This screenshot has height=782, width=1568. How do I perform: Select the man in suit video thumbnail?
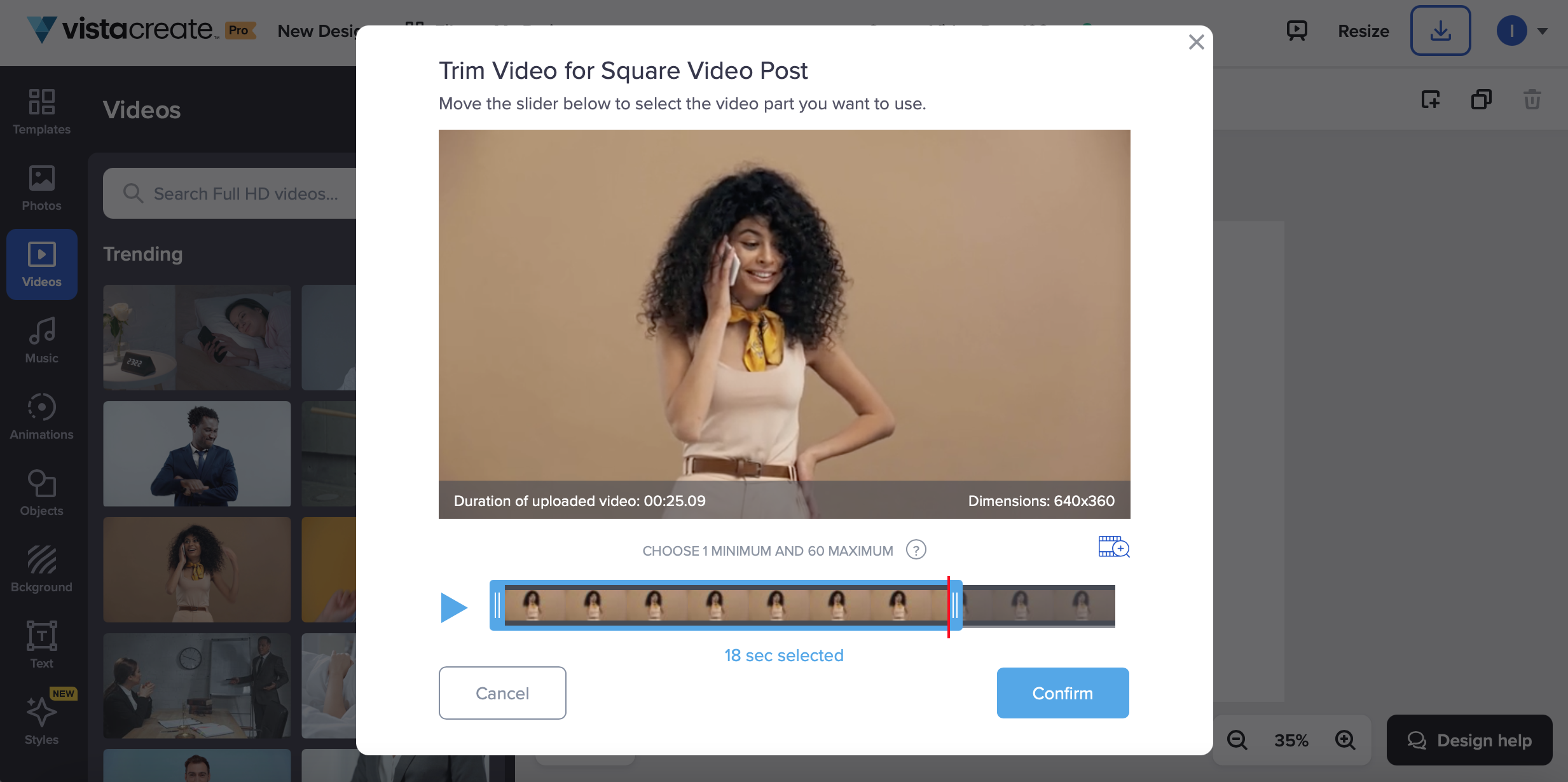click(x=197, y=454)
